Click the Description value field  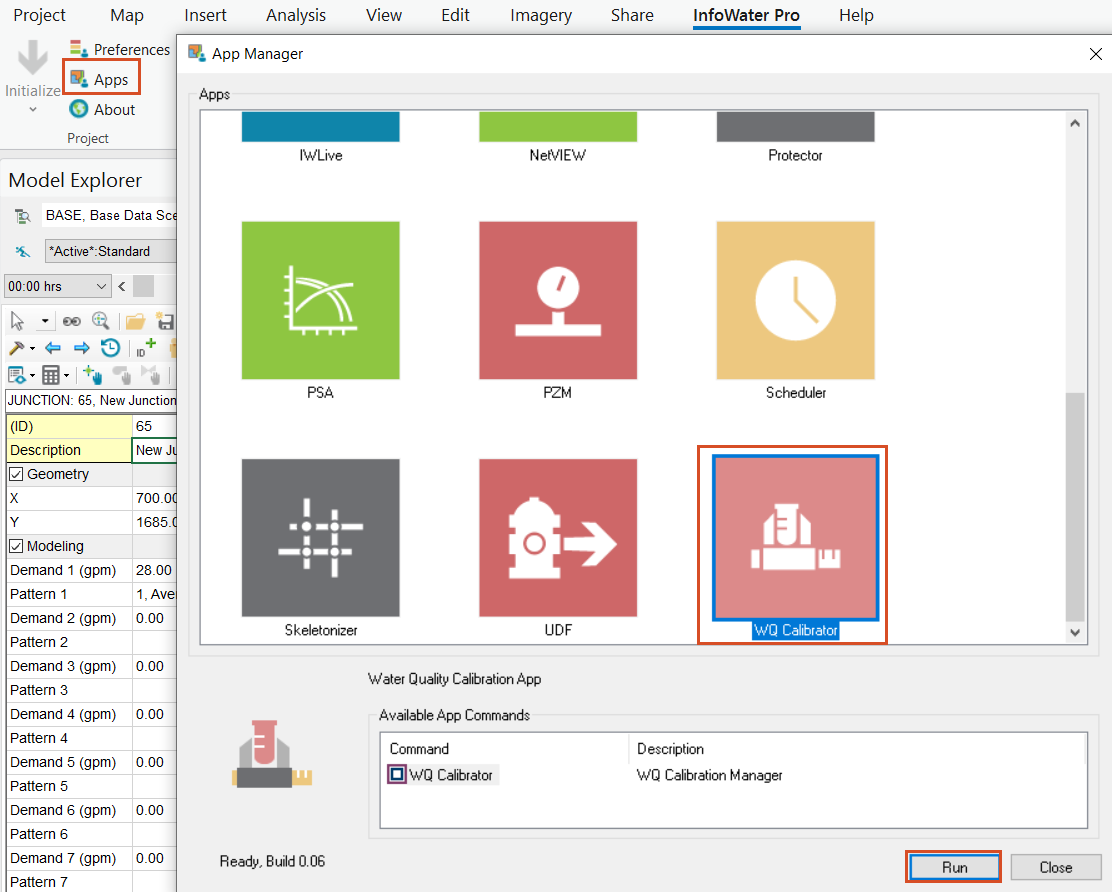pos(155,450)
